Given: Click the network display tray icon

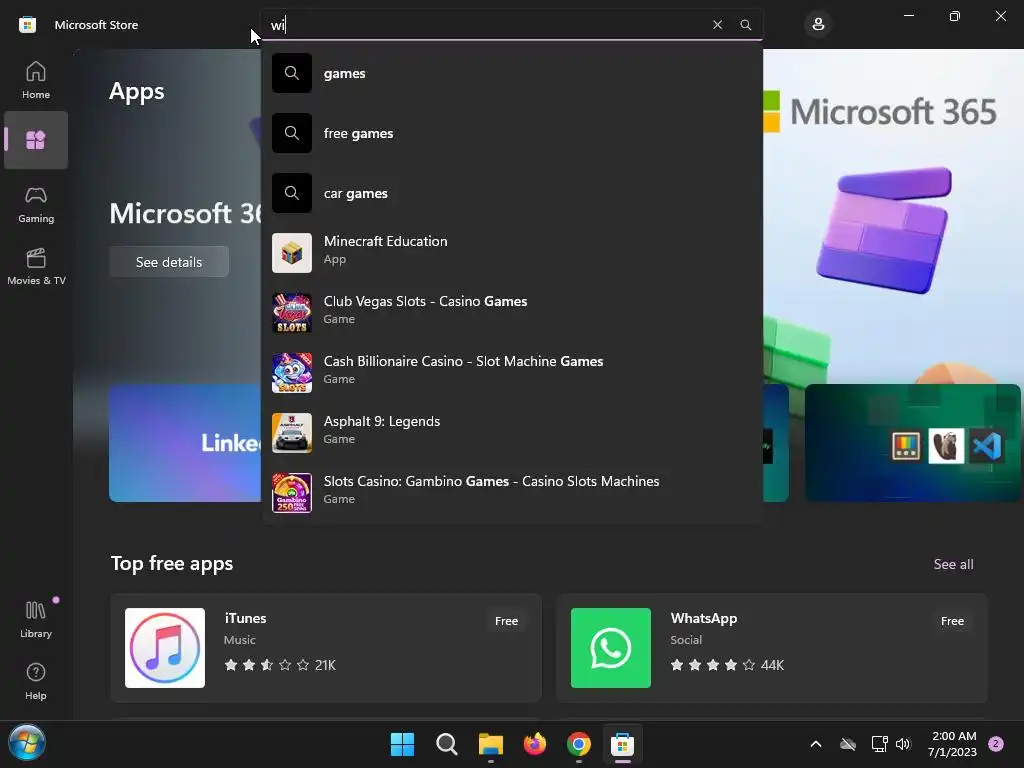Looking at the screenshot, I should coord(879,744).
